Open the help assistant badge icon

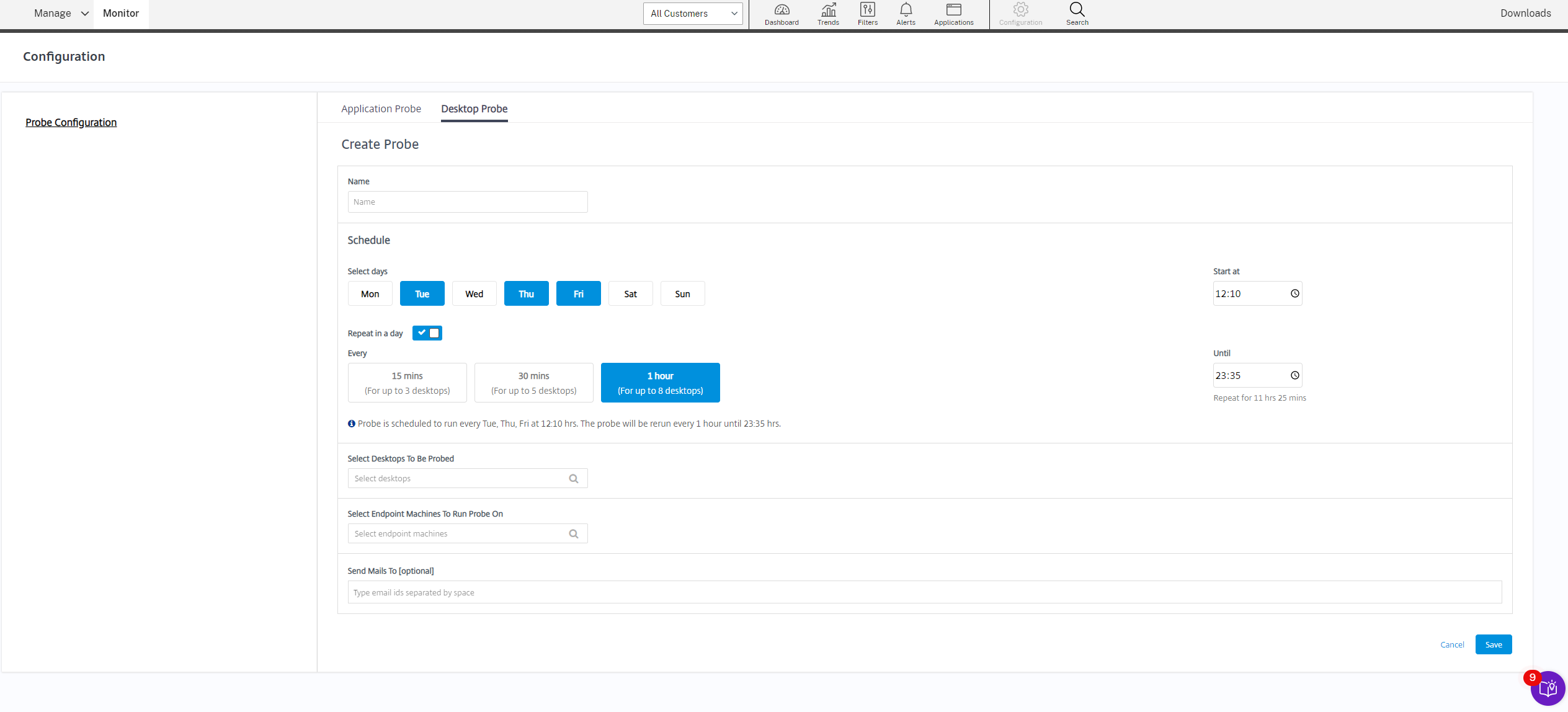point(1548,688)
